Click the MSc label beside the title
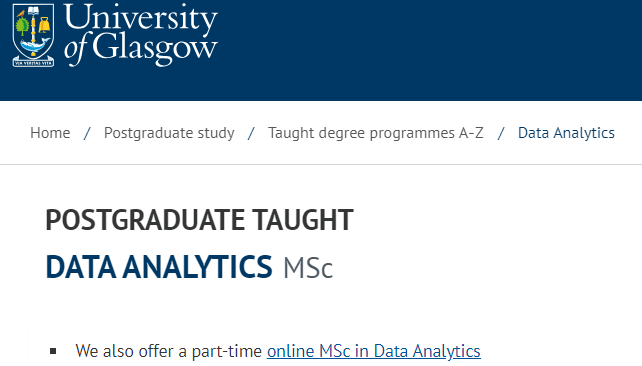 tap(308, 268)
